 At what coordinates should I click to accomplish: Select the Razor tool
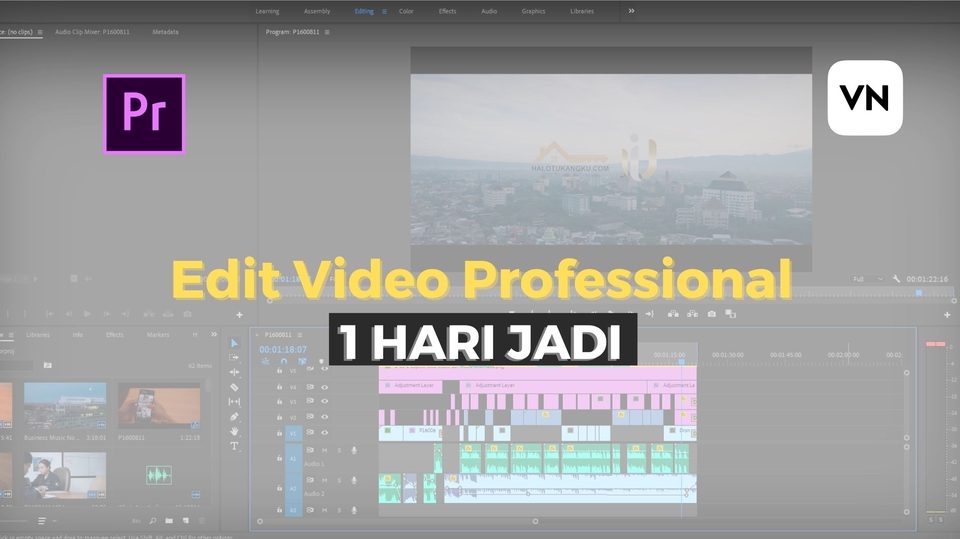point(234,387)
